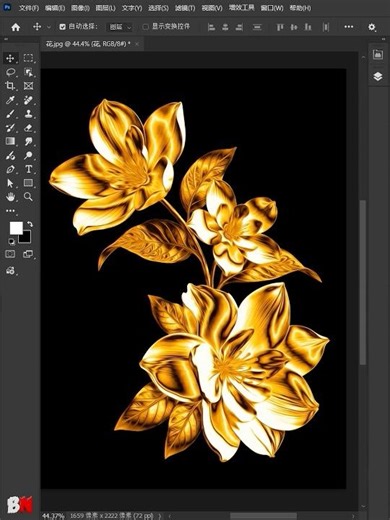Select the Smudge tool
Viewport: 390px width, 520px height.
click(x=28, y=141)
